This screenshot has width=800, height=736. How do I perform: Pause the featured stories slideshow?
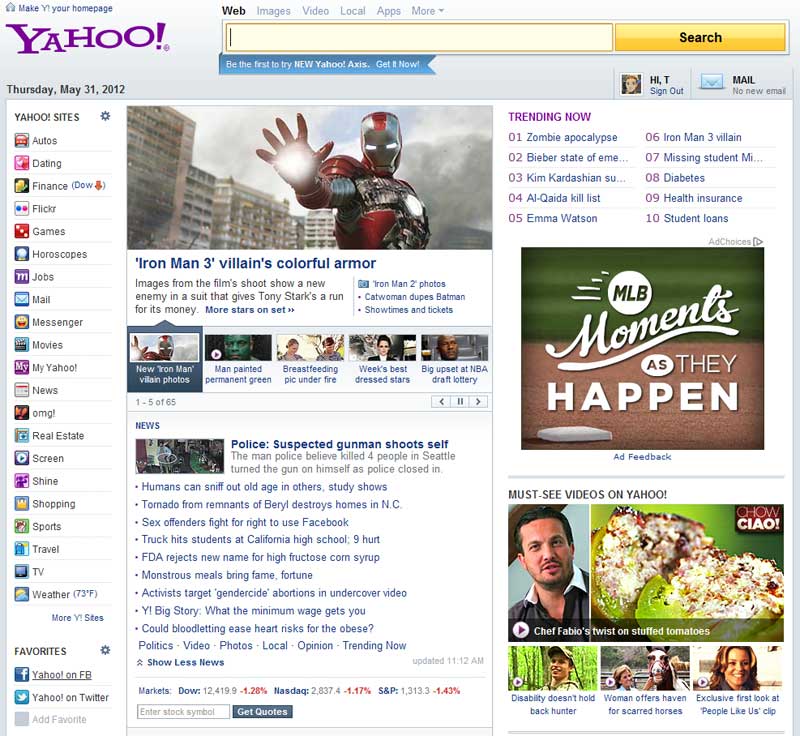pos(460,401)
